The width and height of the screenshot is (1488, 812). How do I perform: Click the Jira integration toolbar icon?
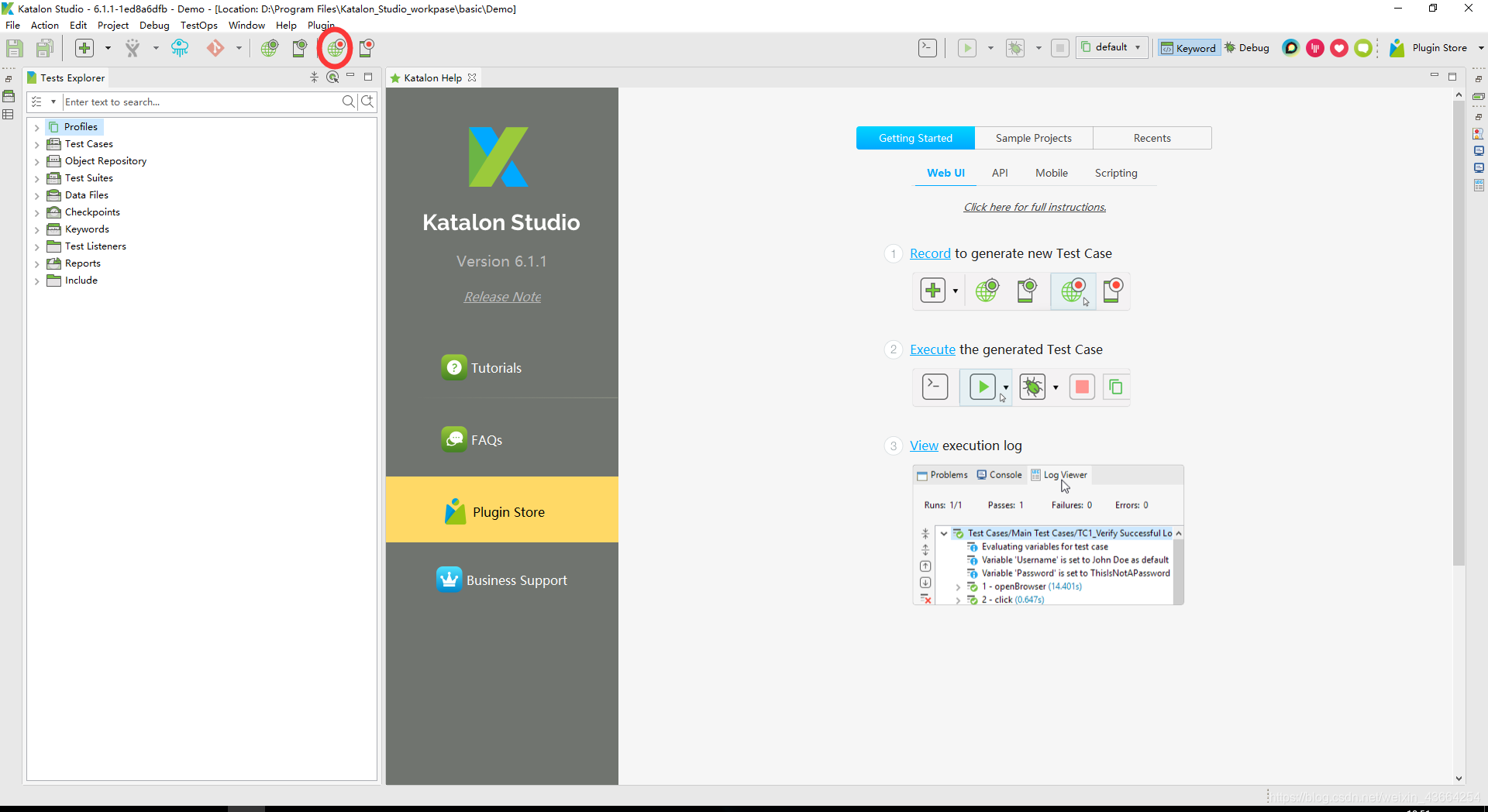(133, 48)
